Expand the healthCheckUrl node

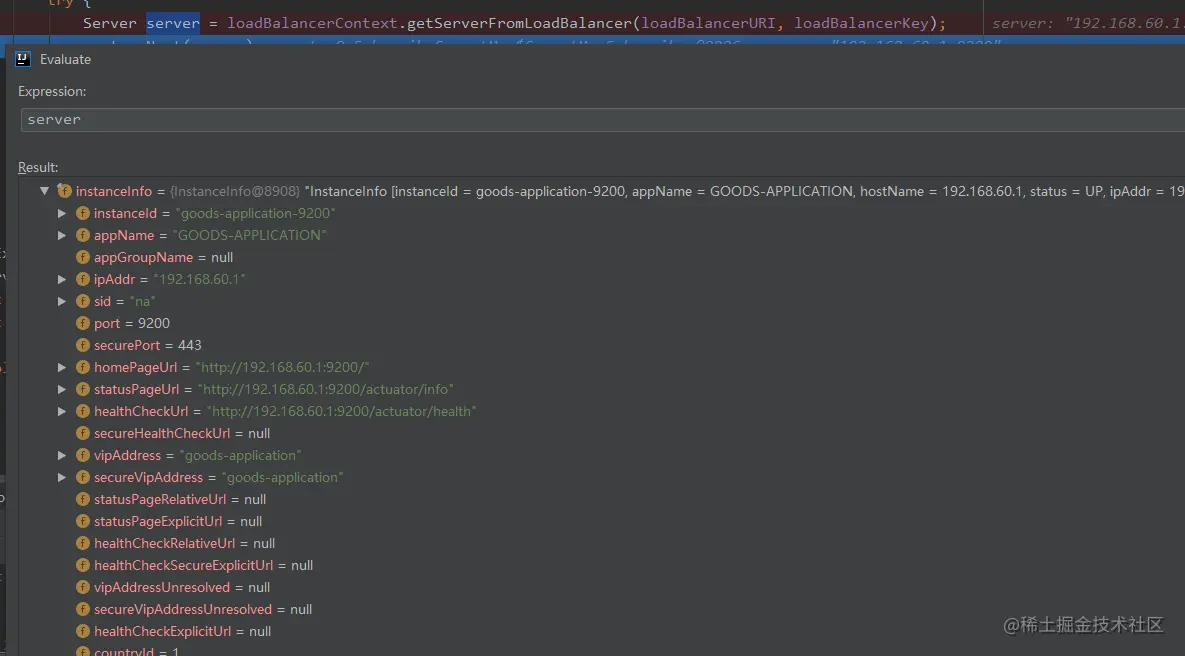(x=62, y=411)
